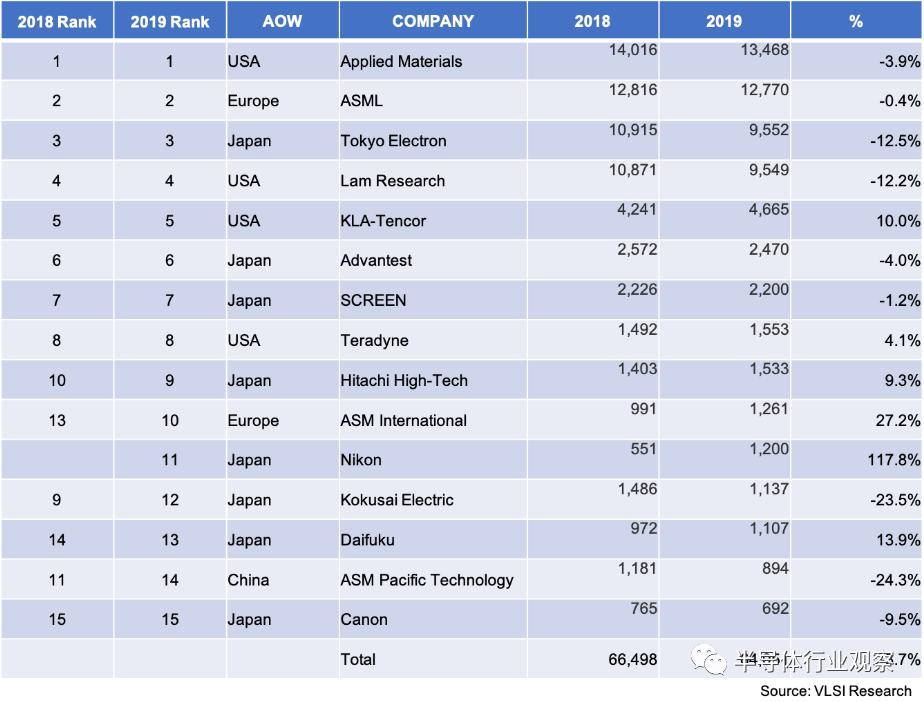Viewport: 924px width, 702px height.
Task: Select Kokusai Electric's -23.5% cell
Action: (x=897, y=500)
